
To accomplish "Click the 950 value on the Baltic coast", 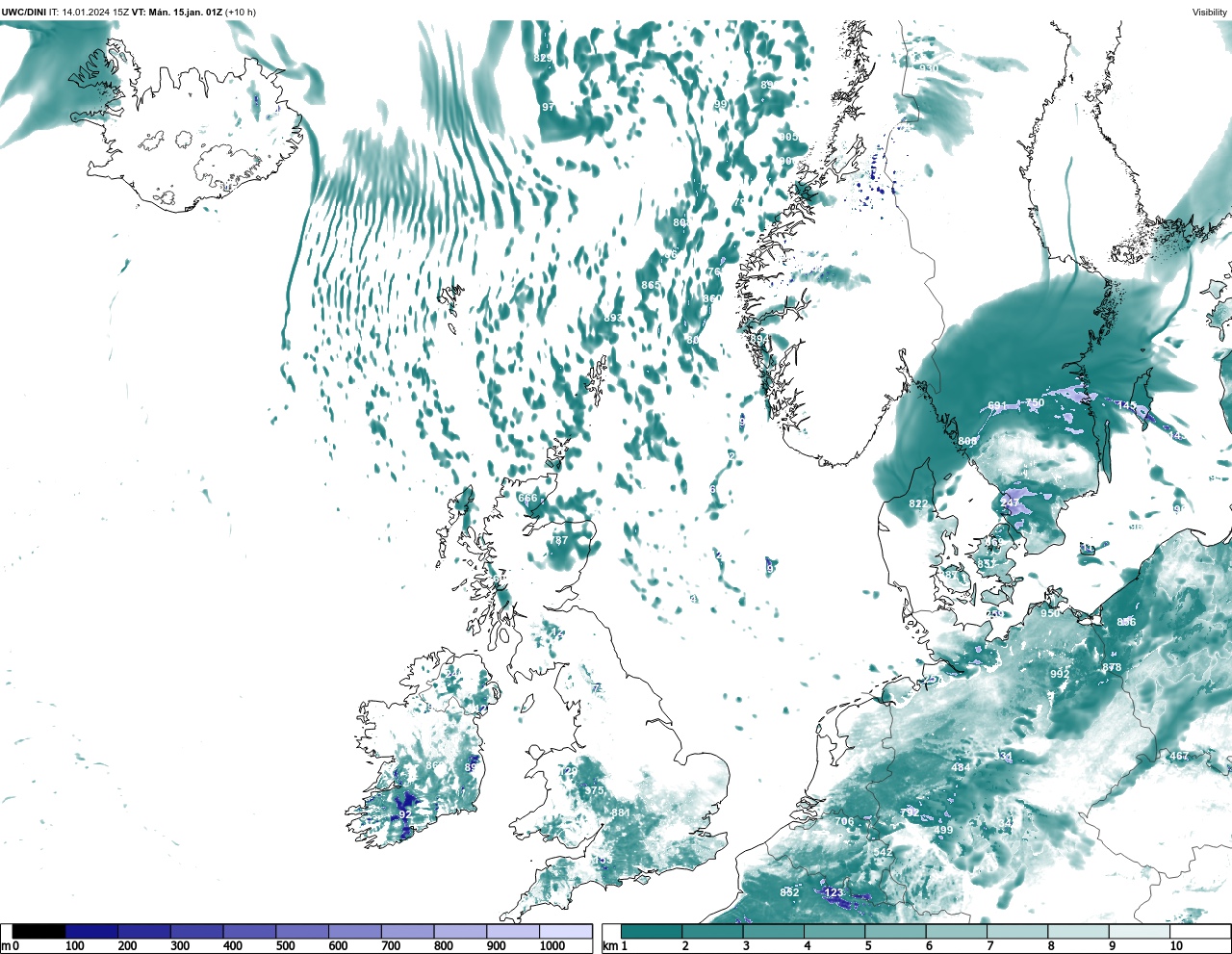I will (1050, 612).
